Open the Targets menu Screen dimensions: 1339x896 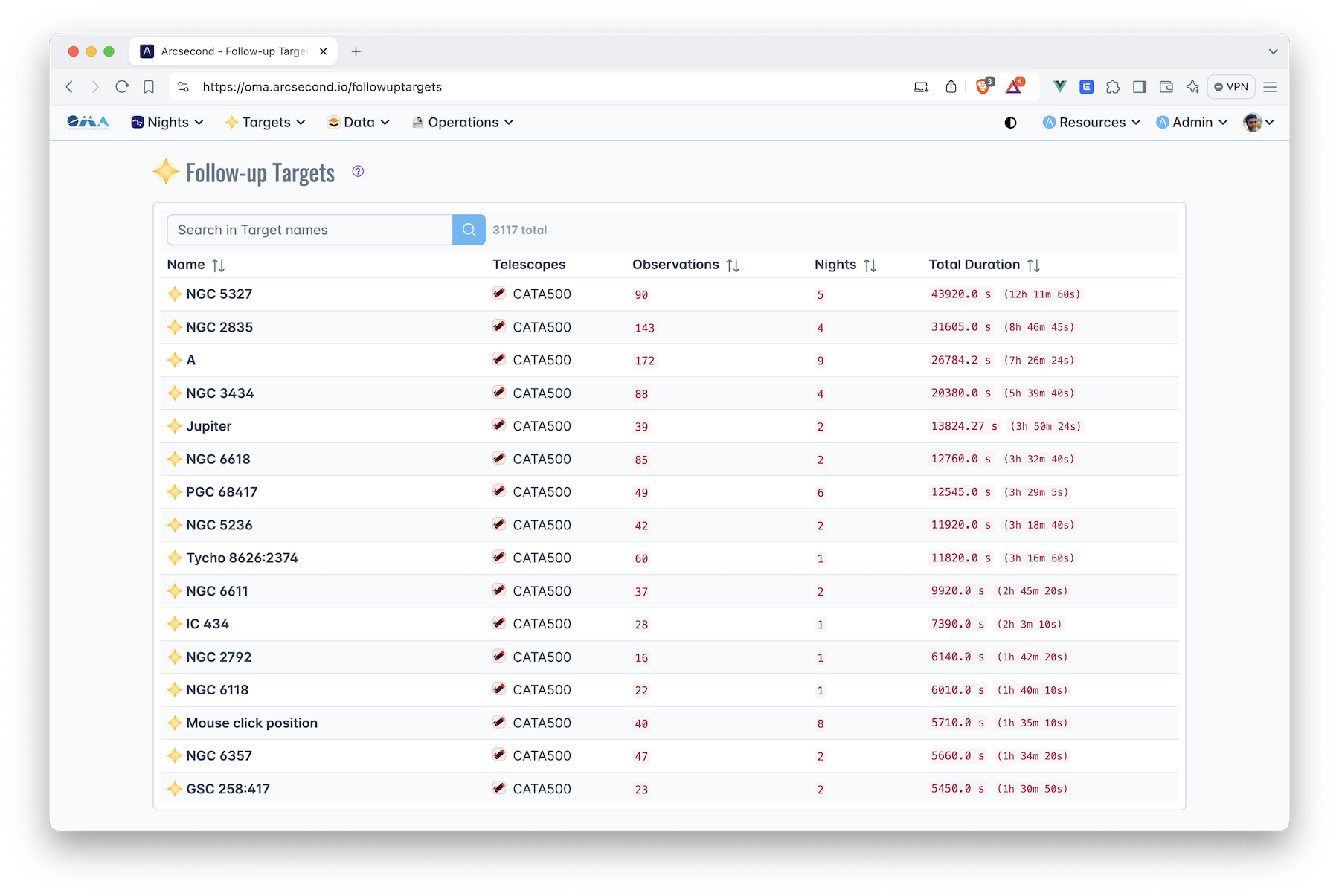266,122
